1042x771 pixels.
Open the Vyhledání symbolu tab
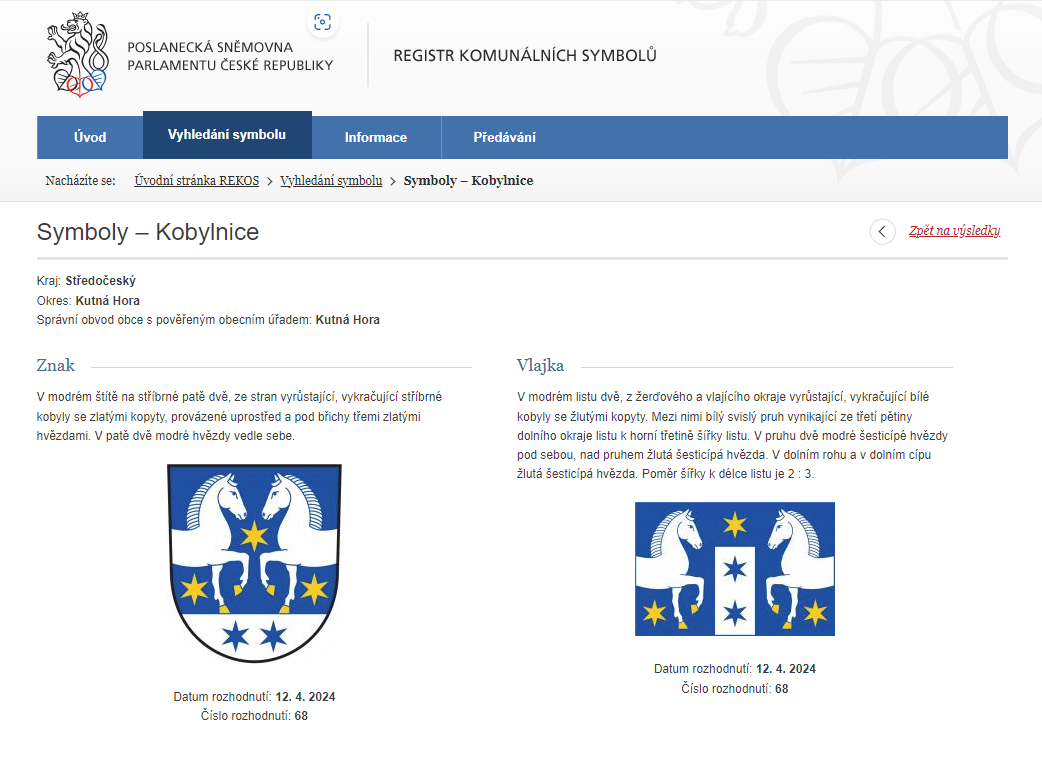pyautogui.click(x=227, y=135)
